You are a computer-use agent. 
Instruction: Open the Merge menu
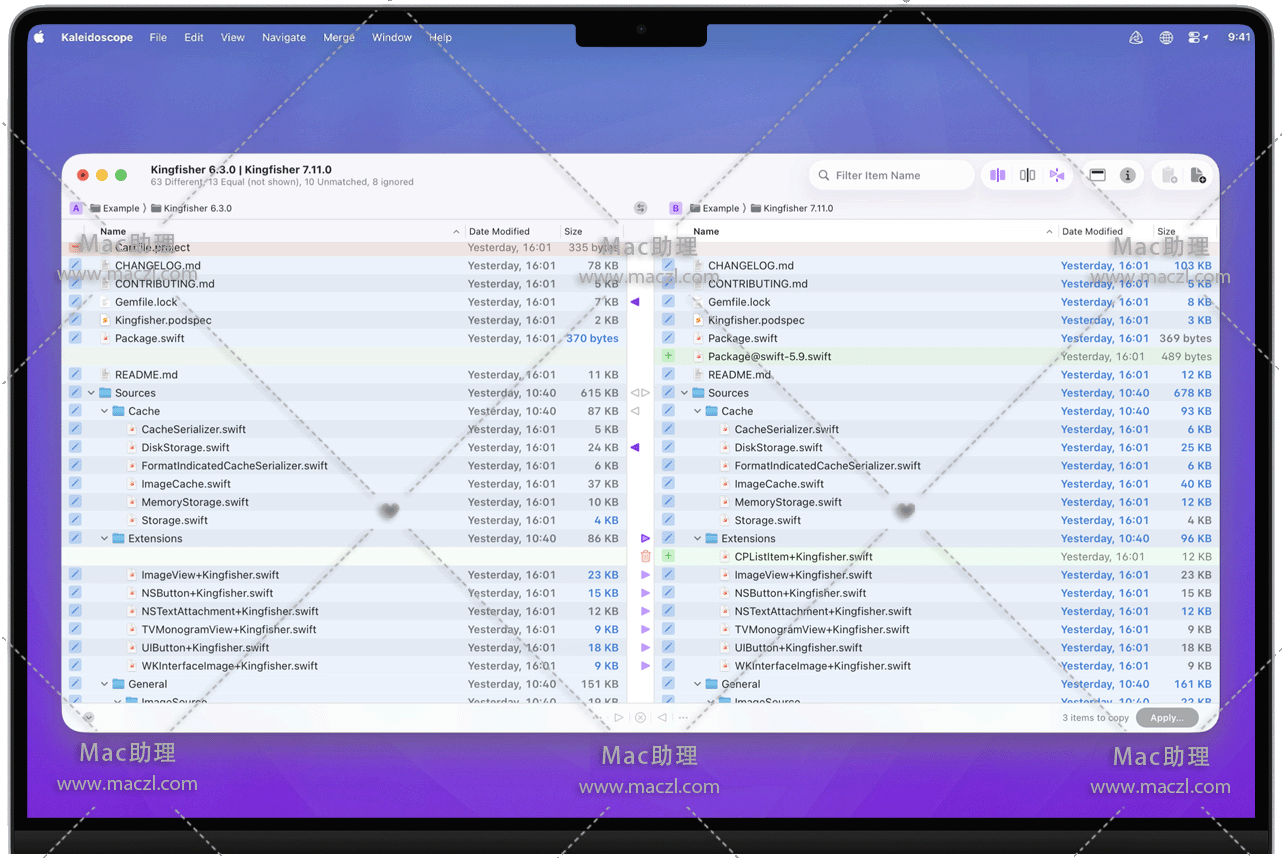[x=339, y=37]
